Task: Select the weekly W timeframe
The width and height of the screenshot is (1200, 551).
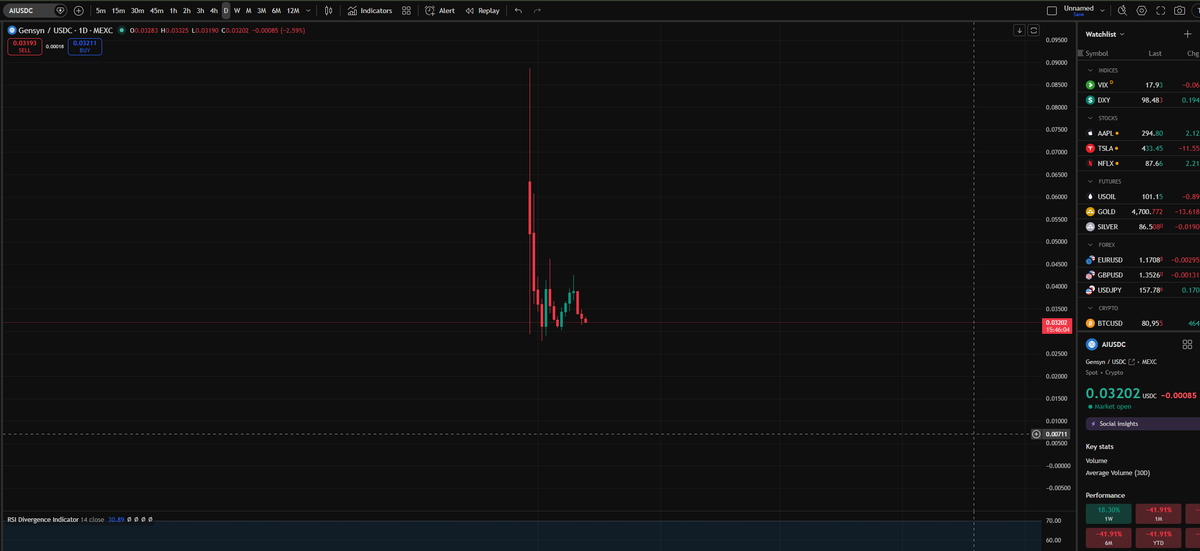Action: click(x=237, y=10)
